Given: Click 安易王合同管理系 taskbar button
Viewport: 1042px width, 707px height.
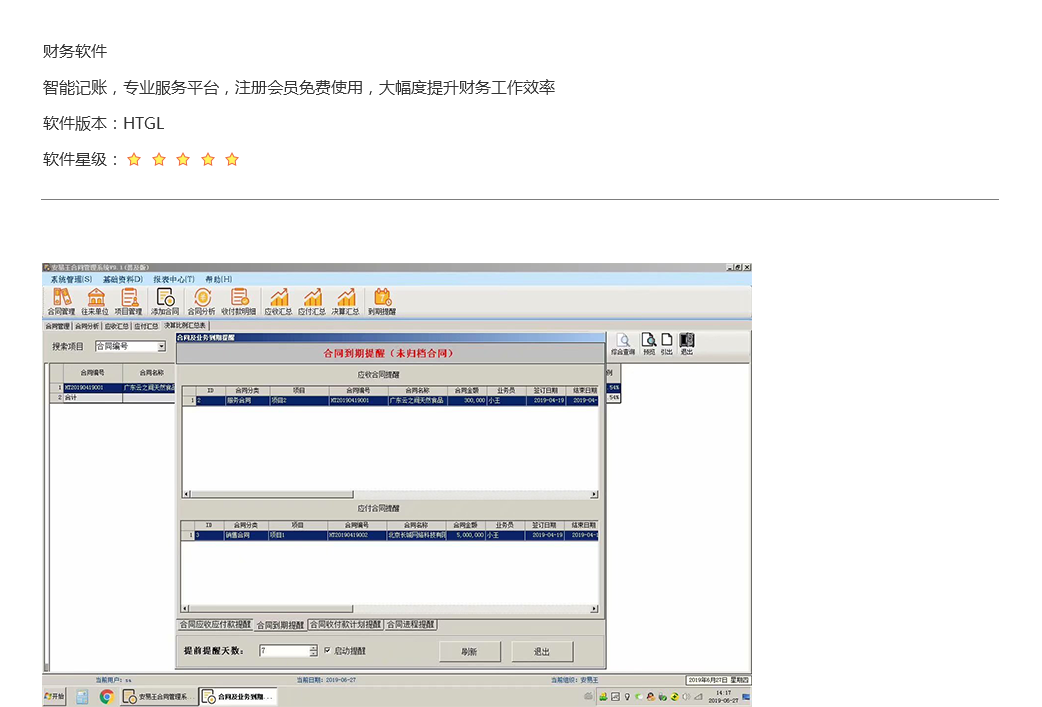Looking at the screenshot, I should pos(159,696).
